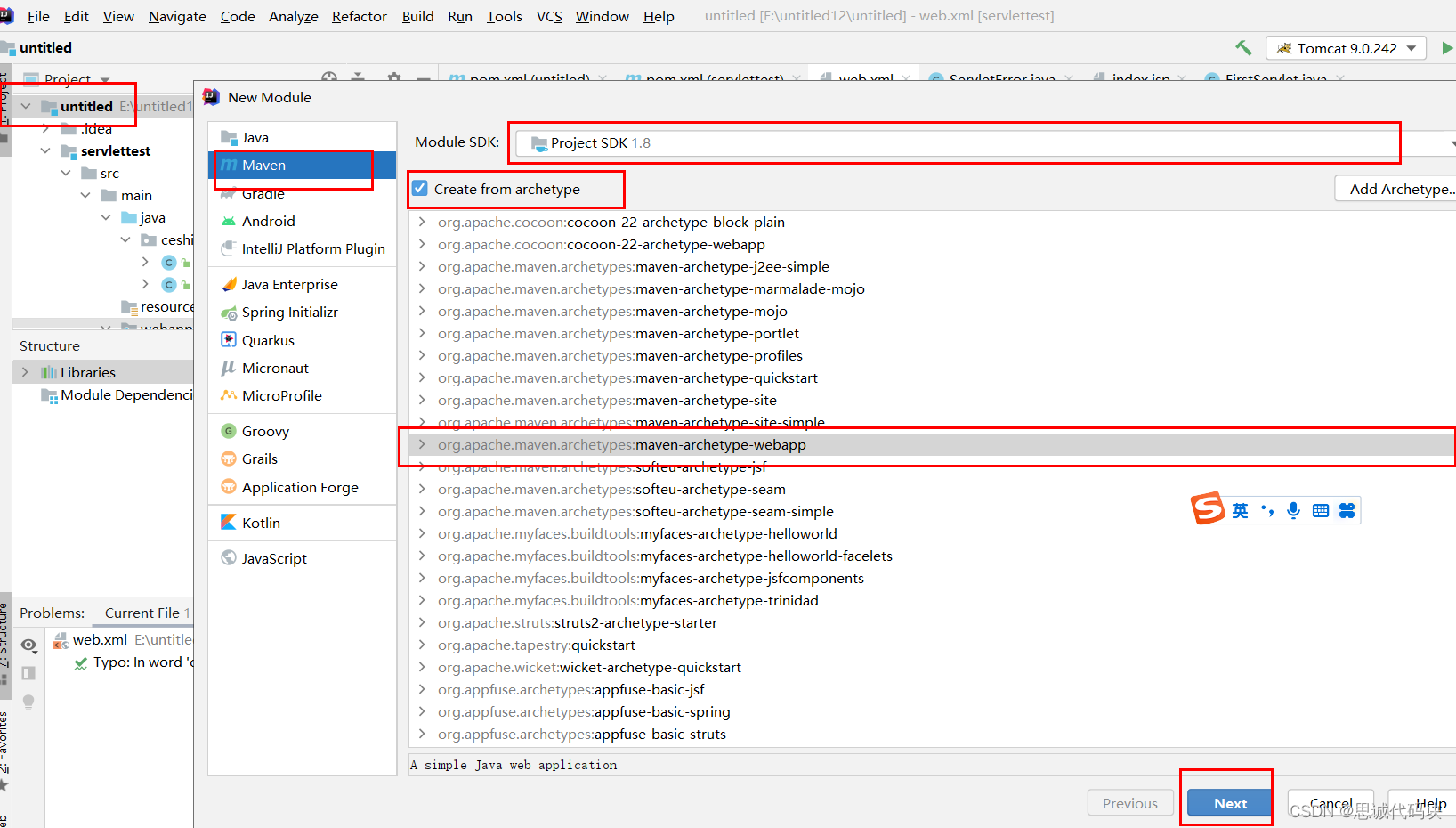Open the Refactor menu
Image resolution: width=1456 pixels, height=828 pixels.
[359, 16]
